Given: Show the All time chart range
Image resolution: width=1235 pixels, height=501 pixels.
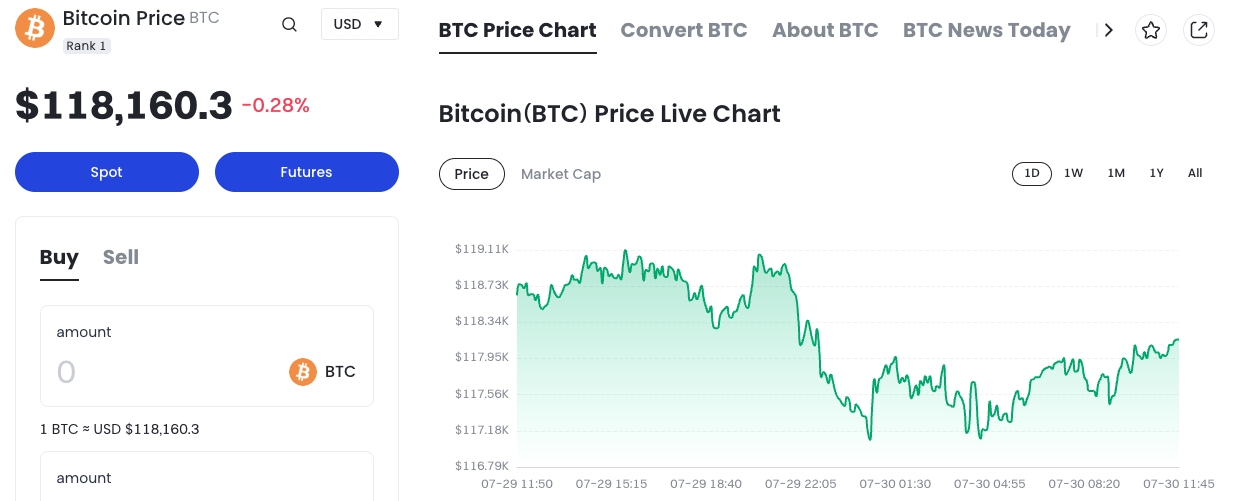Looking at the screenshot, I should (x=1195, y=173).
